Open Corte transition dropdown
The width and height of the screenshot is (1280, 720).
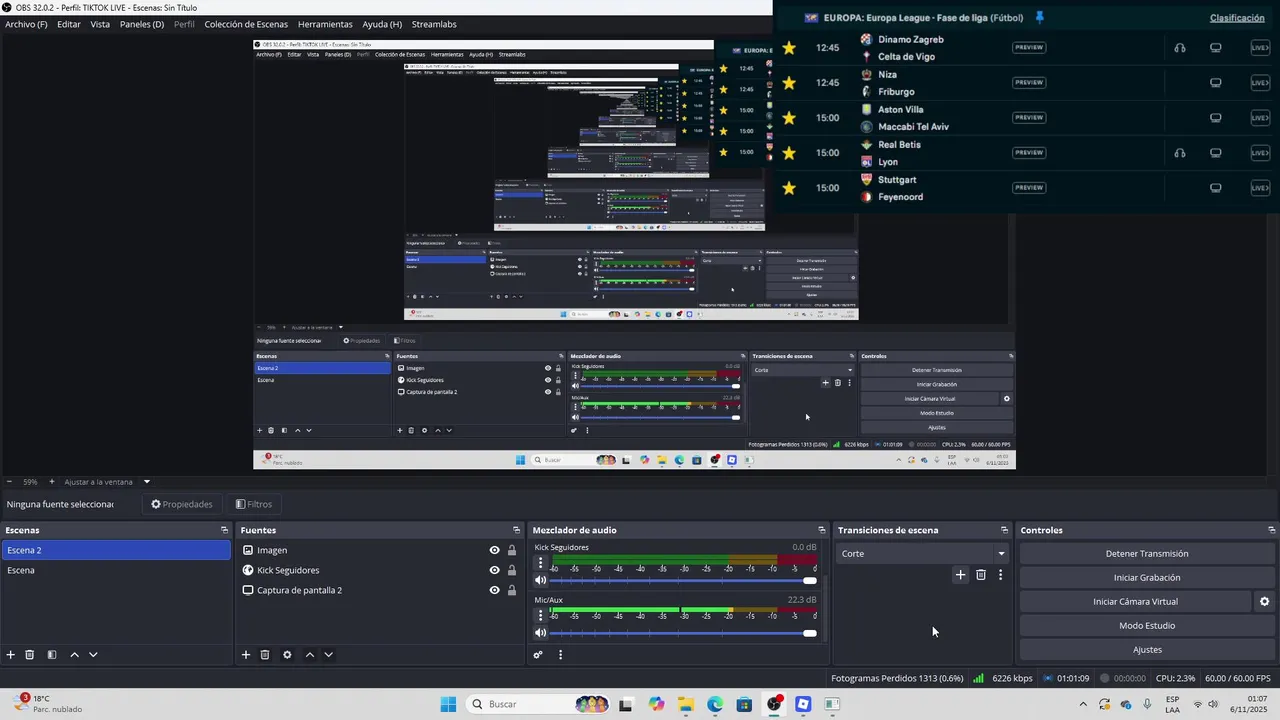(x=923, y=553)
